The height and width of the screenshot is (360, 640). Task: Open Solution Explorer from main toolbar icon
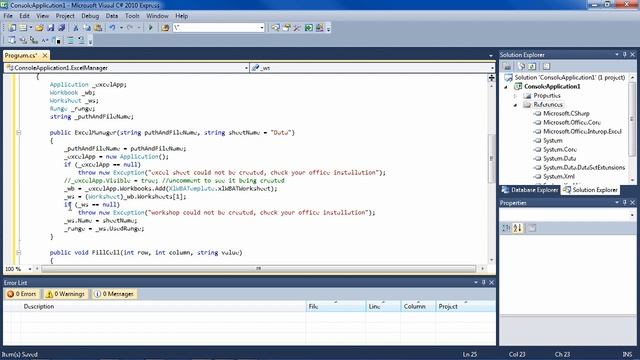click(276, 28)
